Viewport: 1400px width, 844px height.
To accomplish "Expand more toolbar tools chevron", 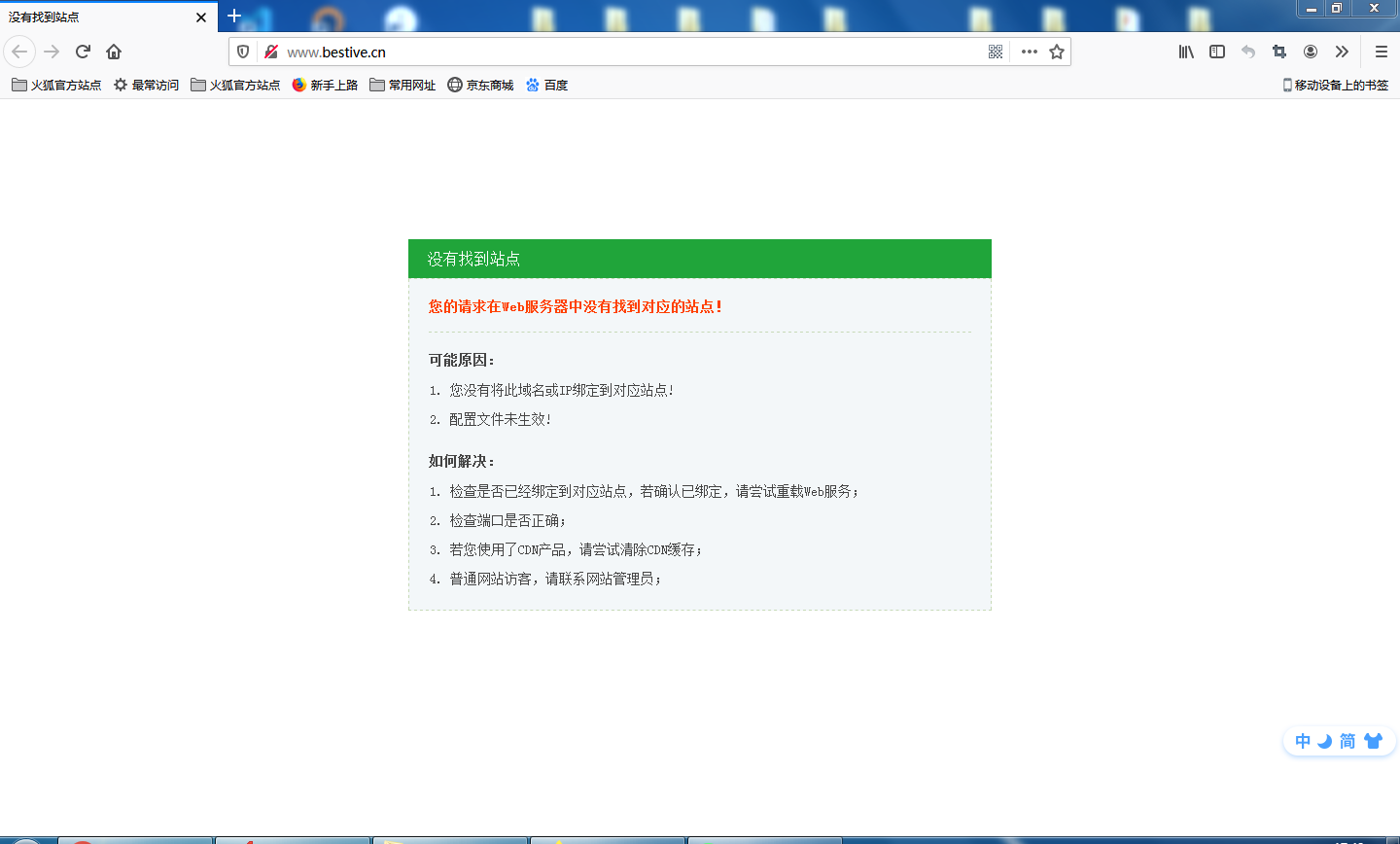I will [1342, 52].
